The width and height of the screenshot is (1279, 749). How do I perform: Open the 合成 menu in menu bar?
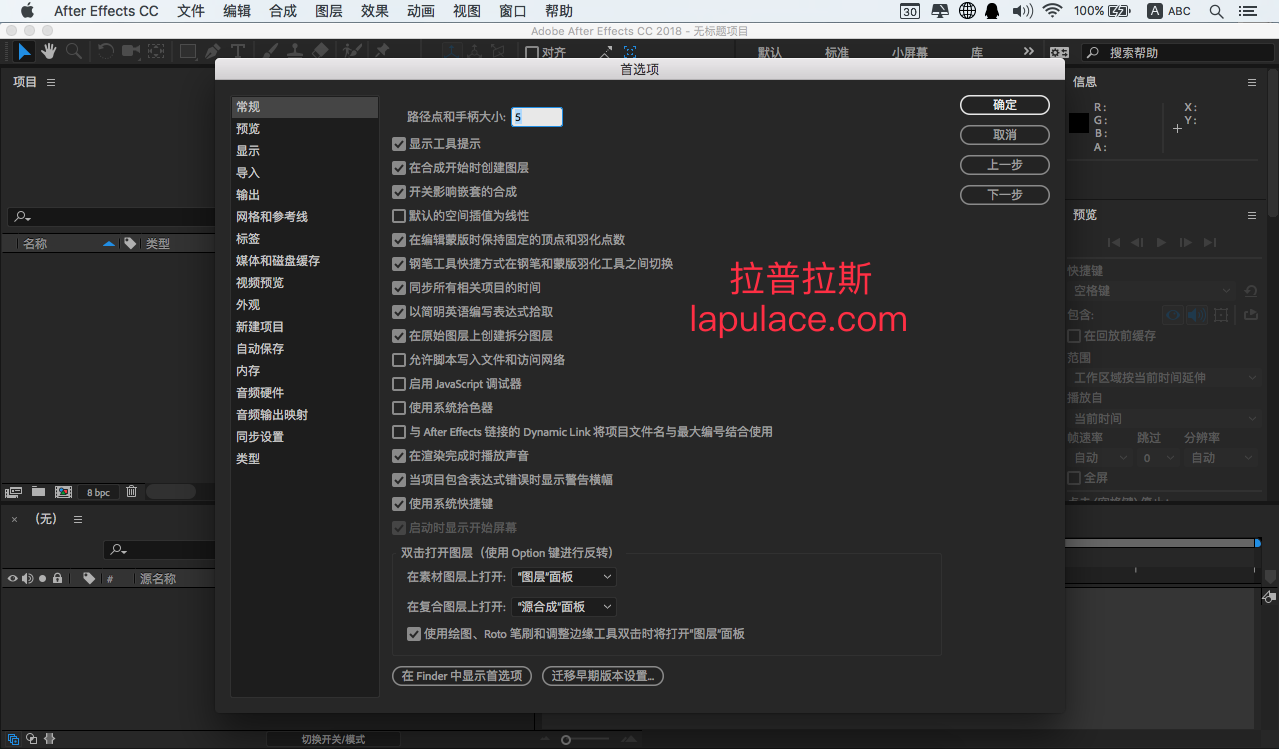[283, 11]
